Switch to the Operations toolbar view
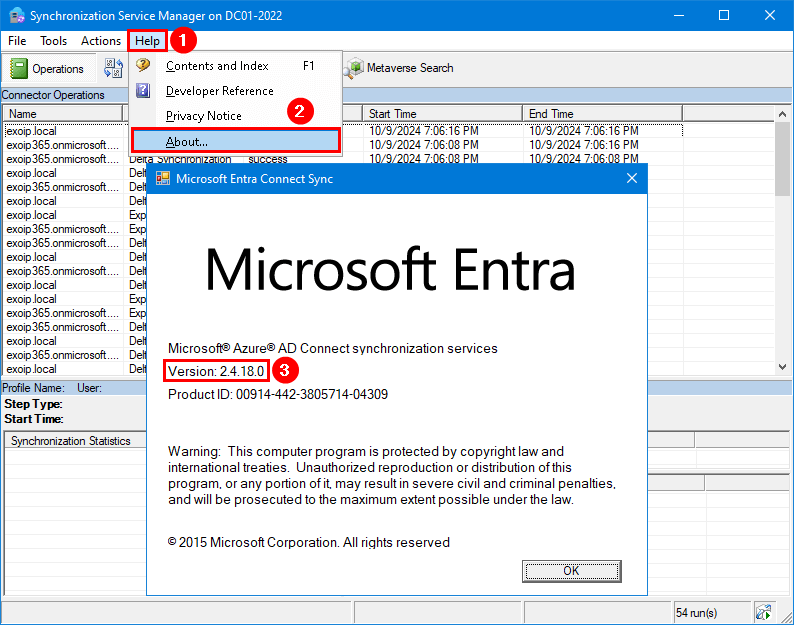 coord(48,68)
